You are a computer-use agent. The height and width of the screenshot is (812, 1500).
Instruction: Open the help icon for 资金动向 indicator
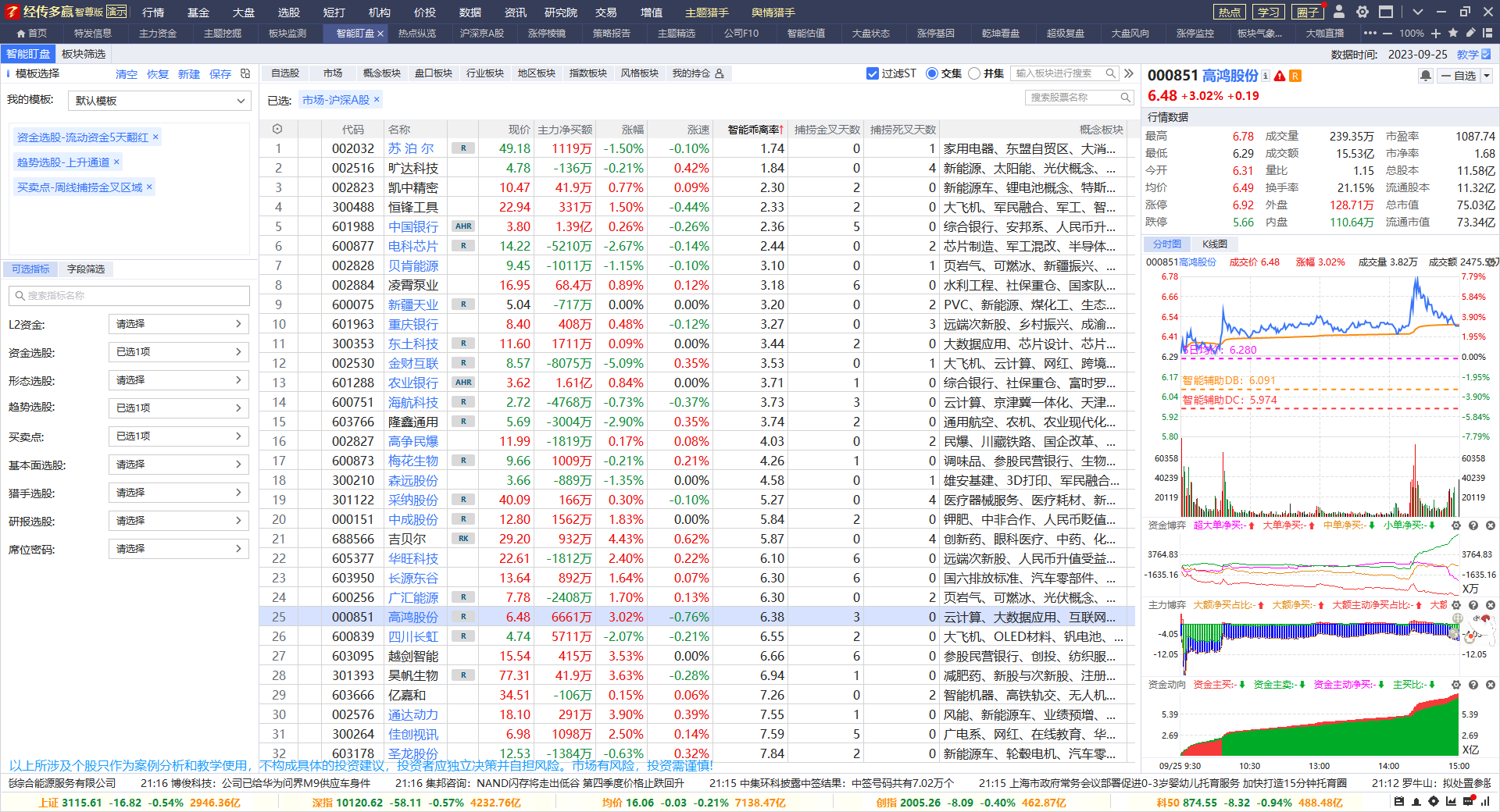pyautogui.click(x=1473, y=685)
